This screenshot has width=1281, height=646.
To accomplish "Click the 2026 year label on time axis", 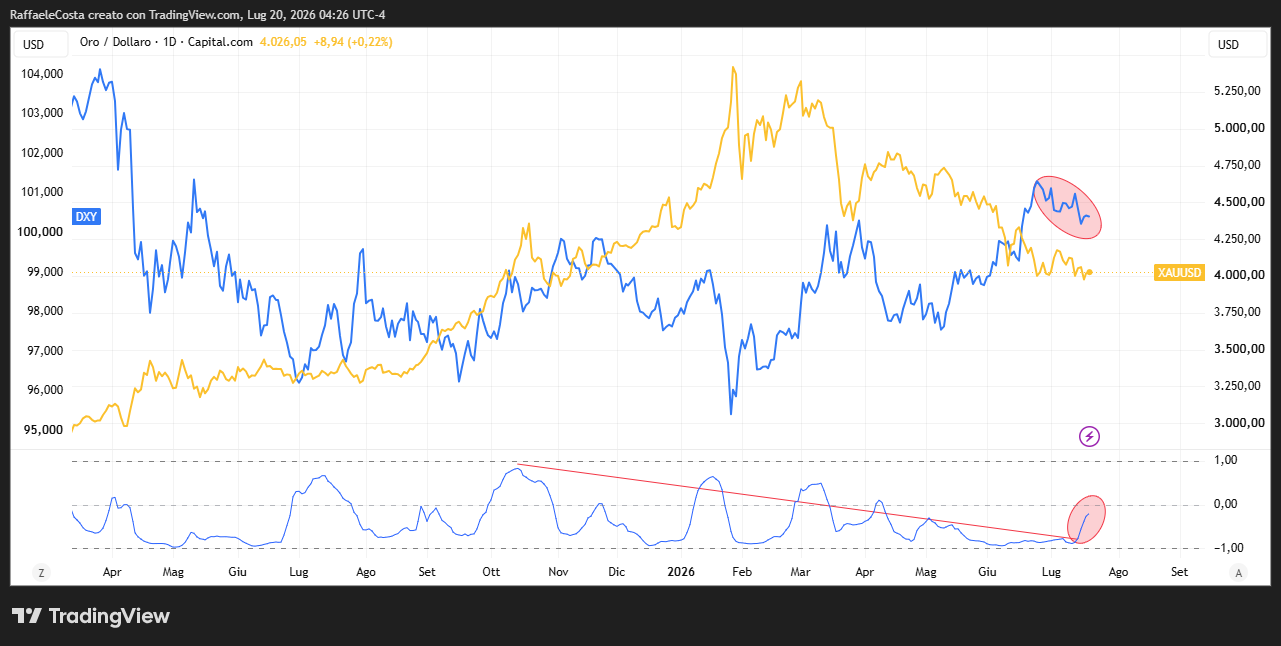I will tap(681, 572).
